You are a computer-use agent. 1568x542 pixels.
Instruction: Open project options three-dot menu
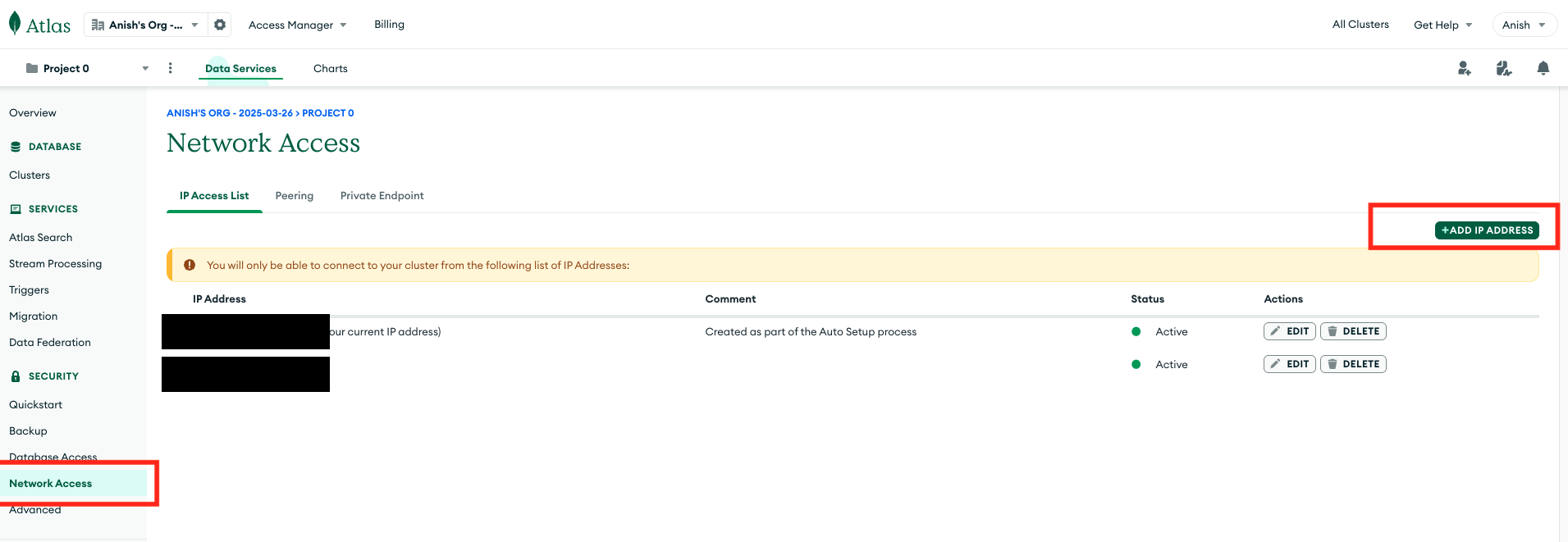tap(170, 68)
